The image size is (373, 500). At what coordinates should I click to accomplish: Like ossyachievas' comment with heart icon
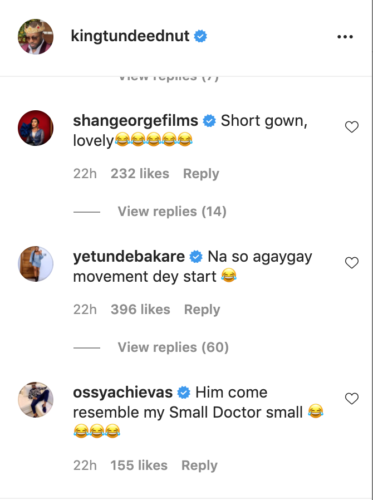(x=352, y=398)
